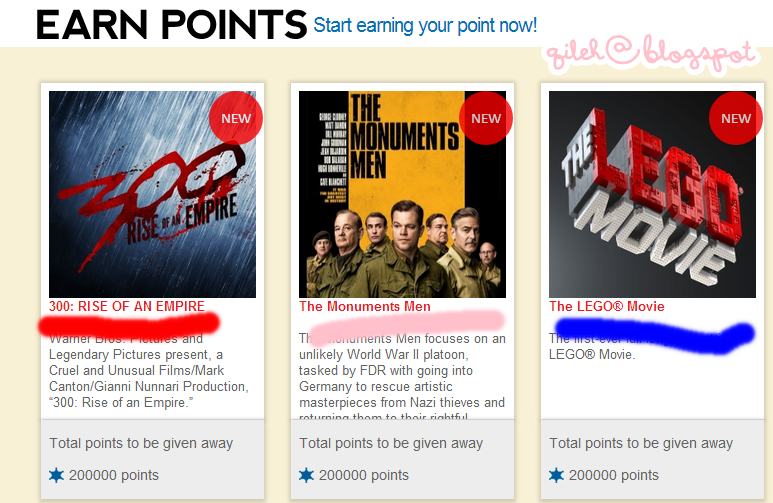Click 'Start earning your point now!' text

pyautogui.click(x=425, y=25)
